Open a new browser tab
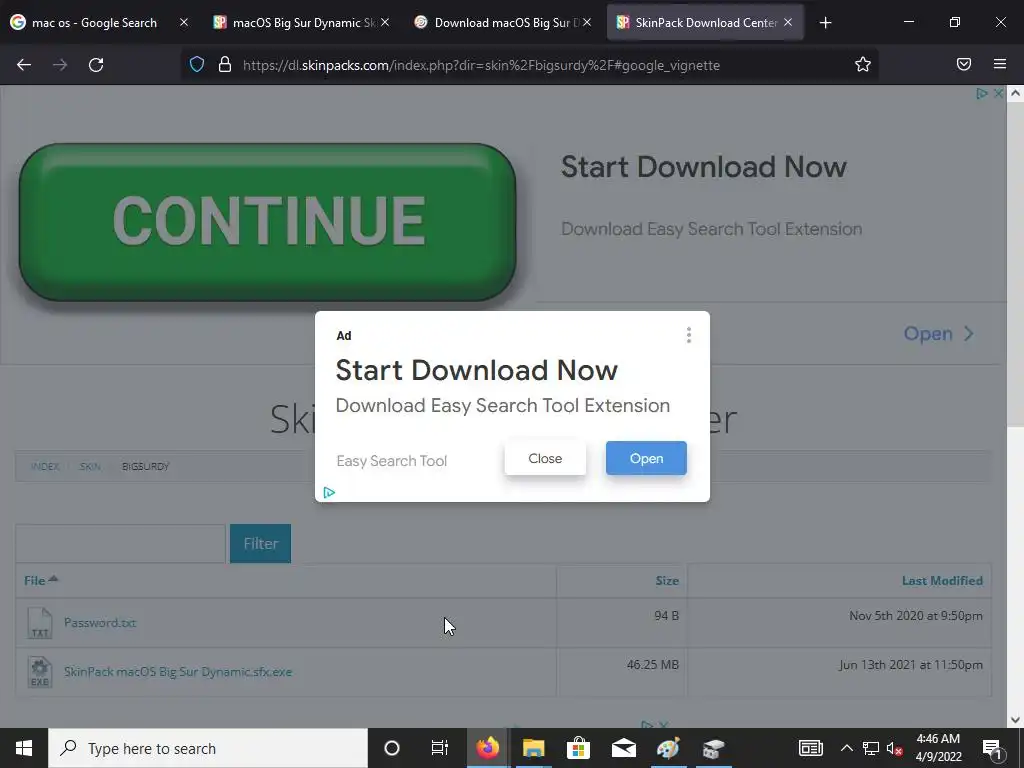 pos(825,23)
